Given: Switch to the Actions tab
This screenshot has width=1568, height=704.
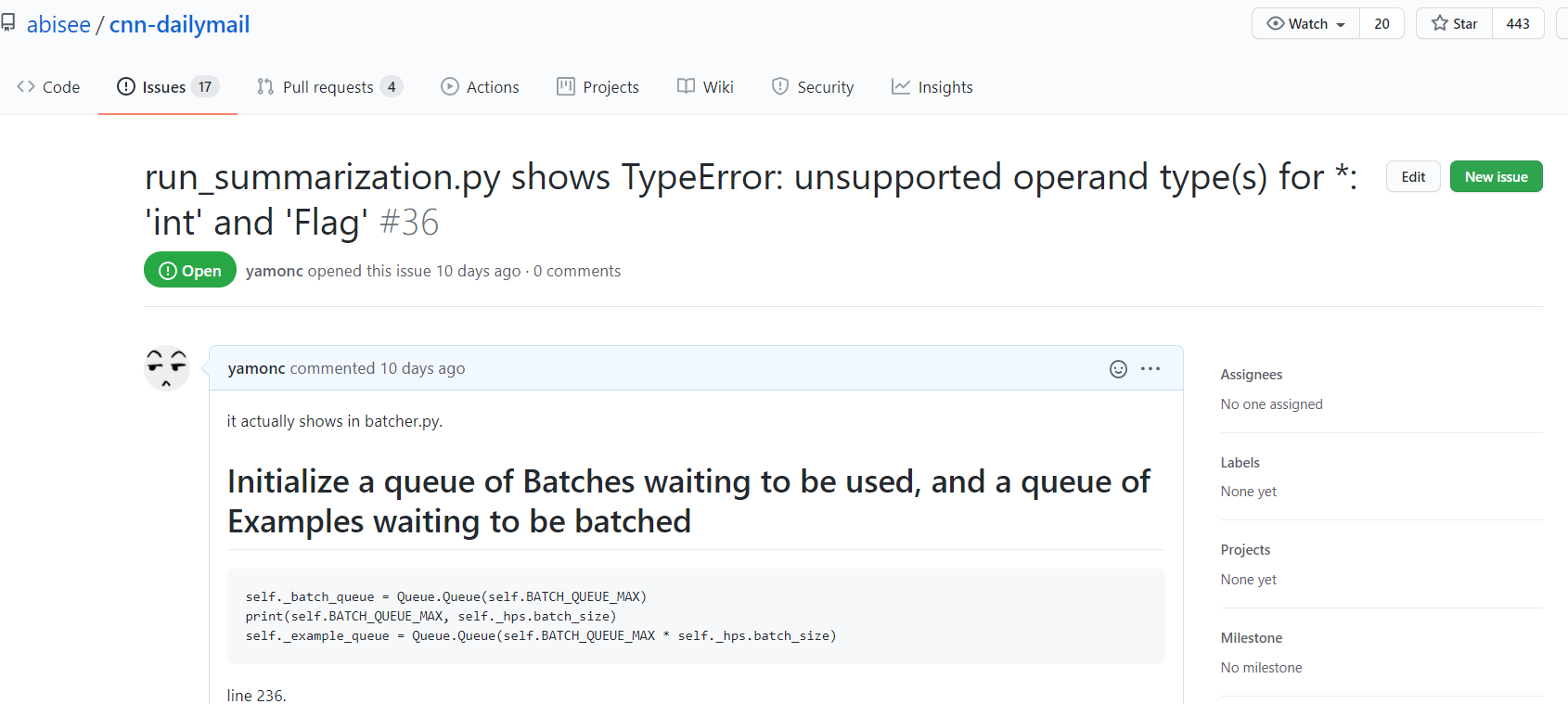Looking at the screenshot, I should point(480,87).
